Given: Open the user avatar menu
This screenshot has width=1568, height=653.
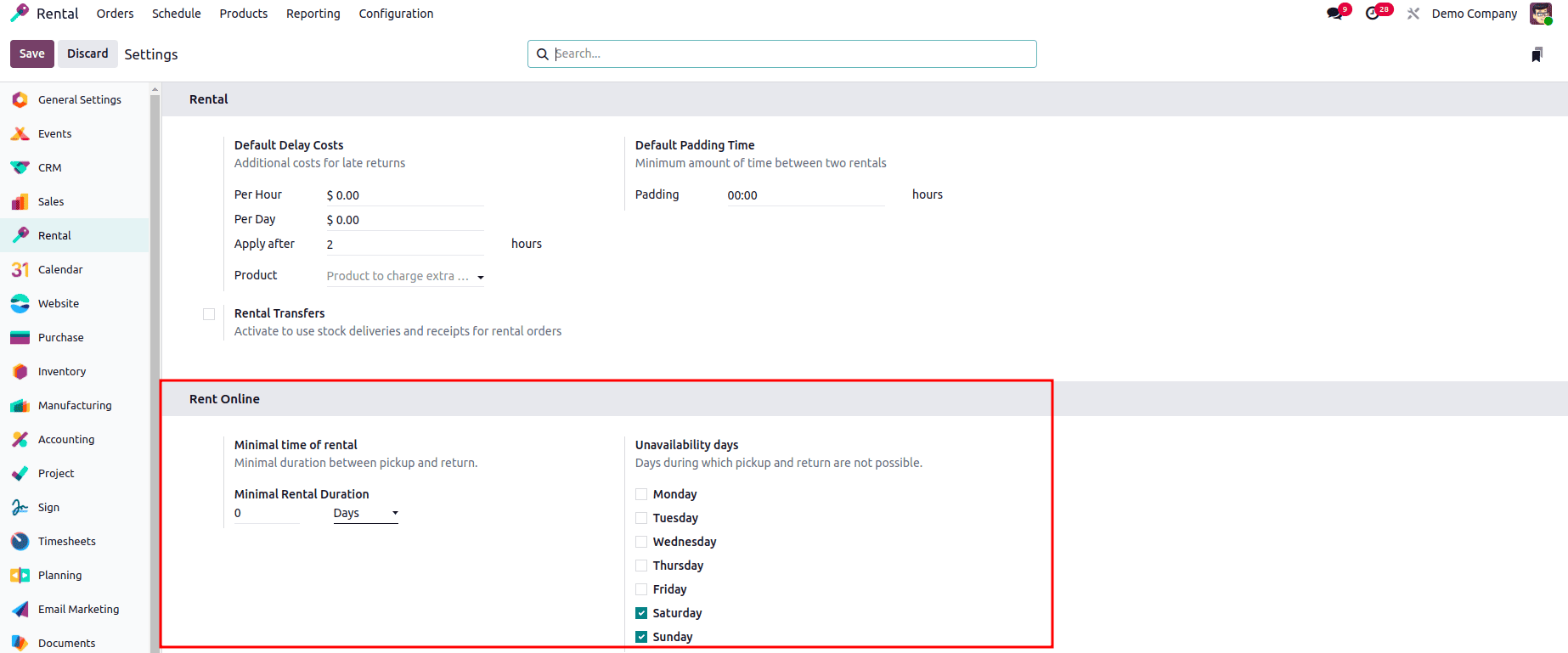Looking at the screenshot, I should pos(1541,14).
